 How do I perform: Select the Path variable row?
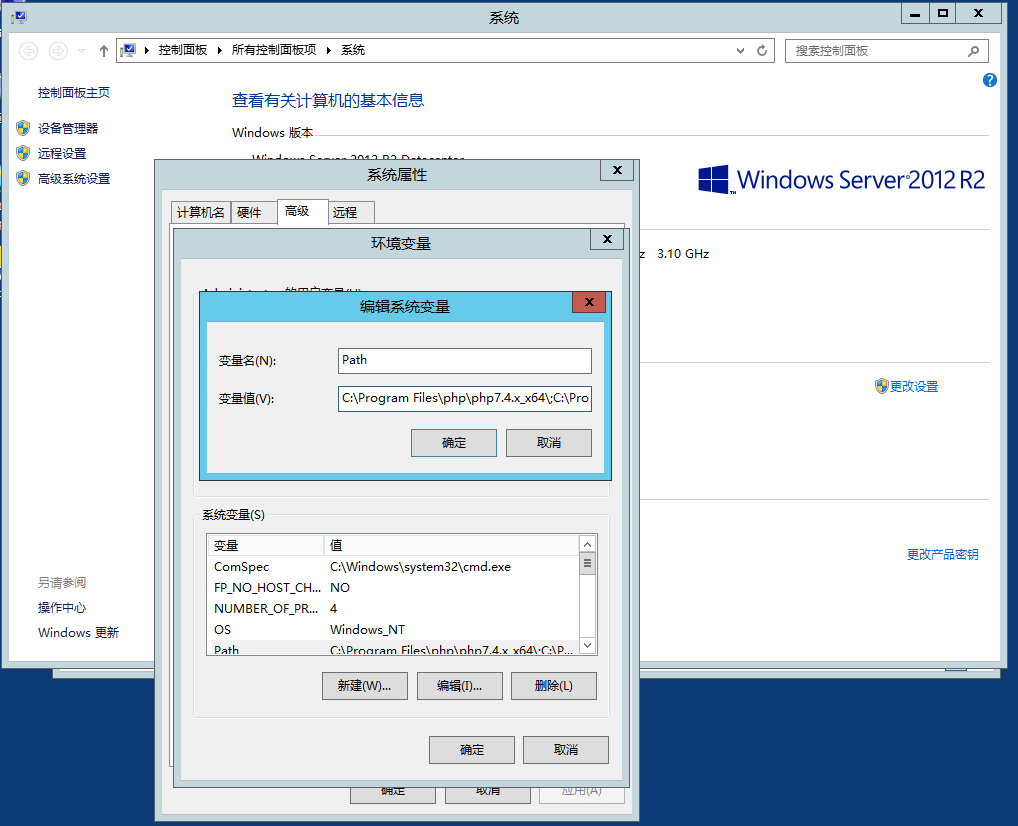[393, 648]
